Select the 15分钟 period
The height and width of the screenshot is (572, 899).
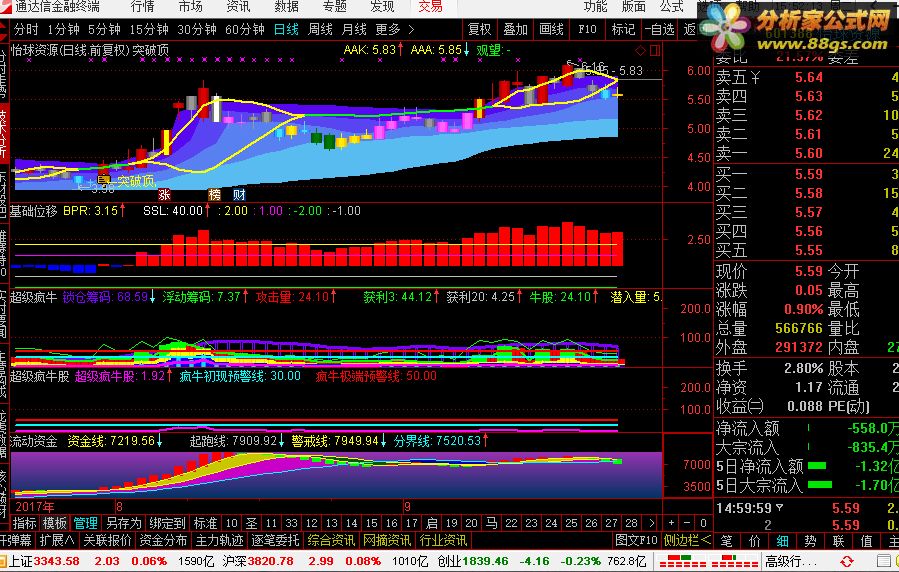(x=148, y=29)
